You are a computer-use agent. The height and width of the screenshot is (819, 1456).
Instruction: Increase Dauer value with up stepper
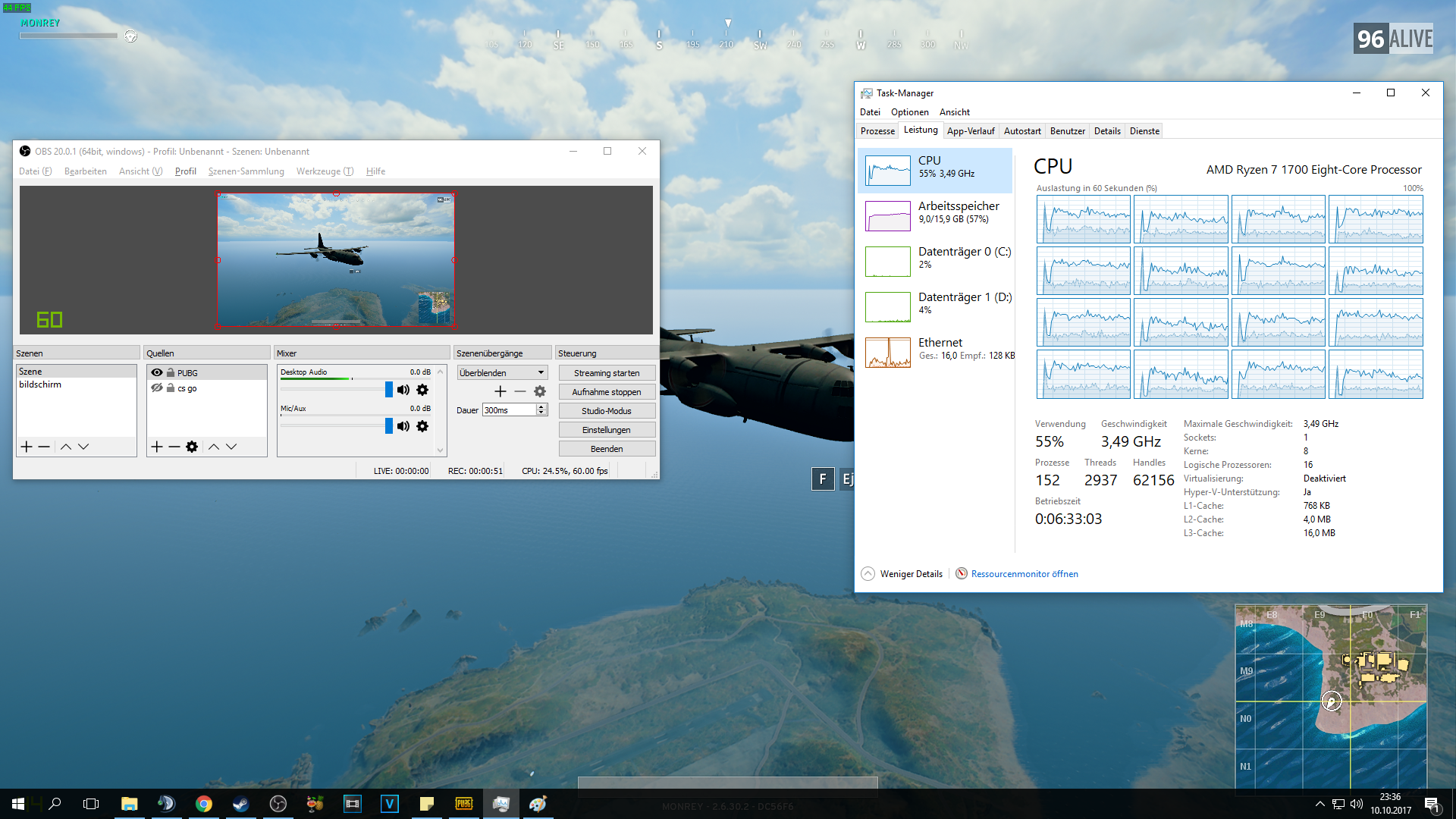point(541,406)
